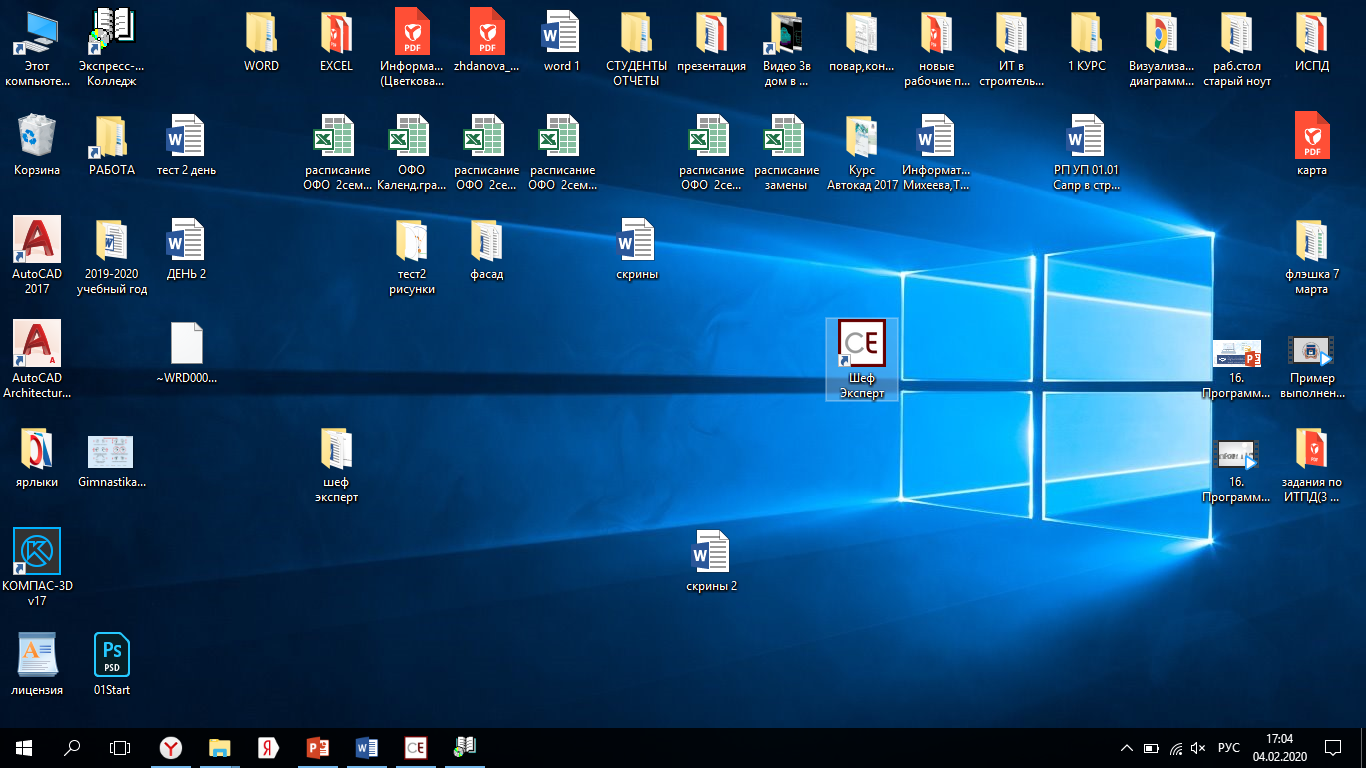Screen dimensions: 1366x768
Task: Select the презентация folder
Action: [712, 42]
